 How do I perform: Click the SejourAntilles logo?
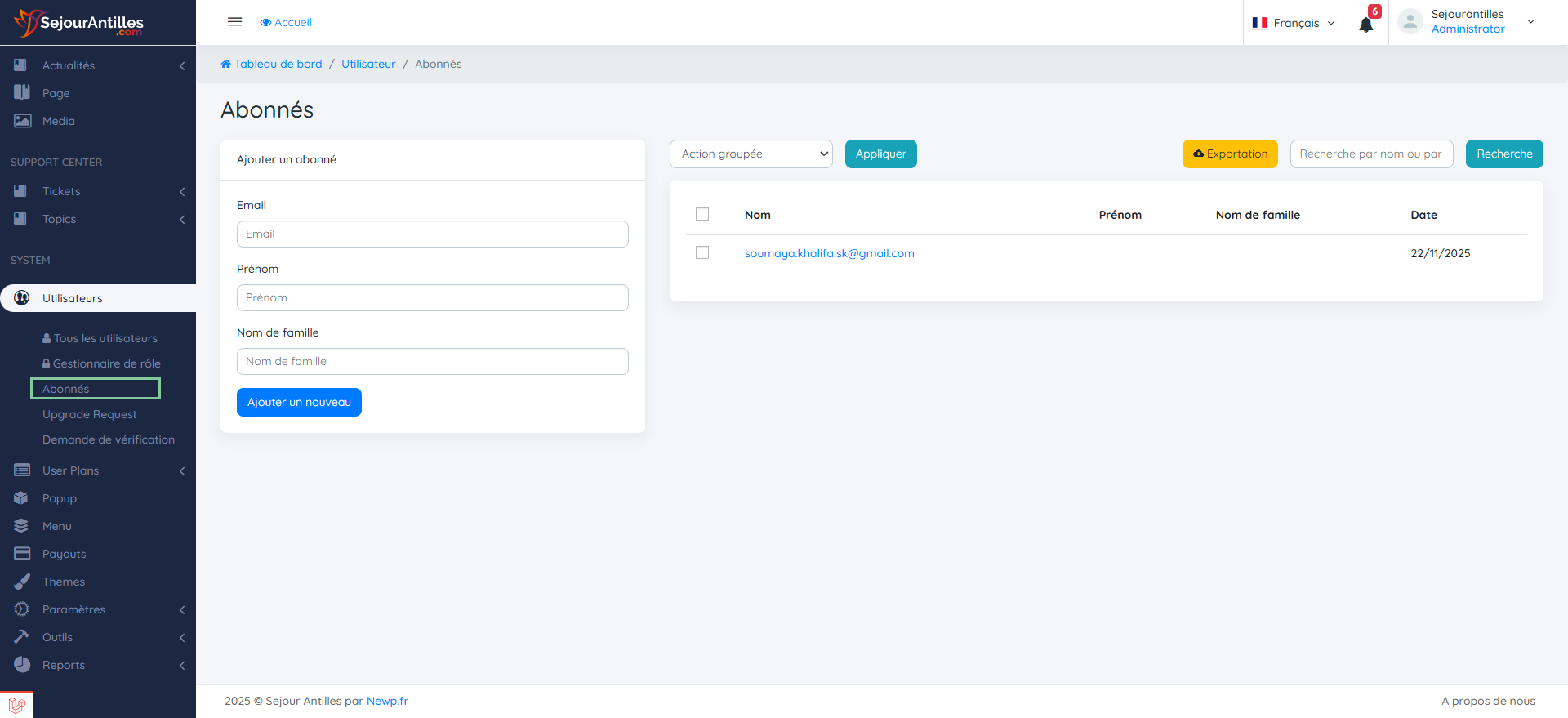tap(79, 23)
